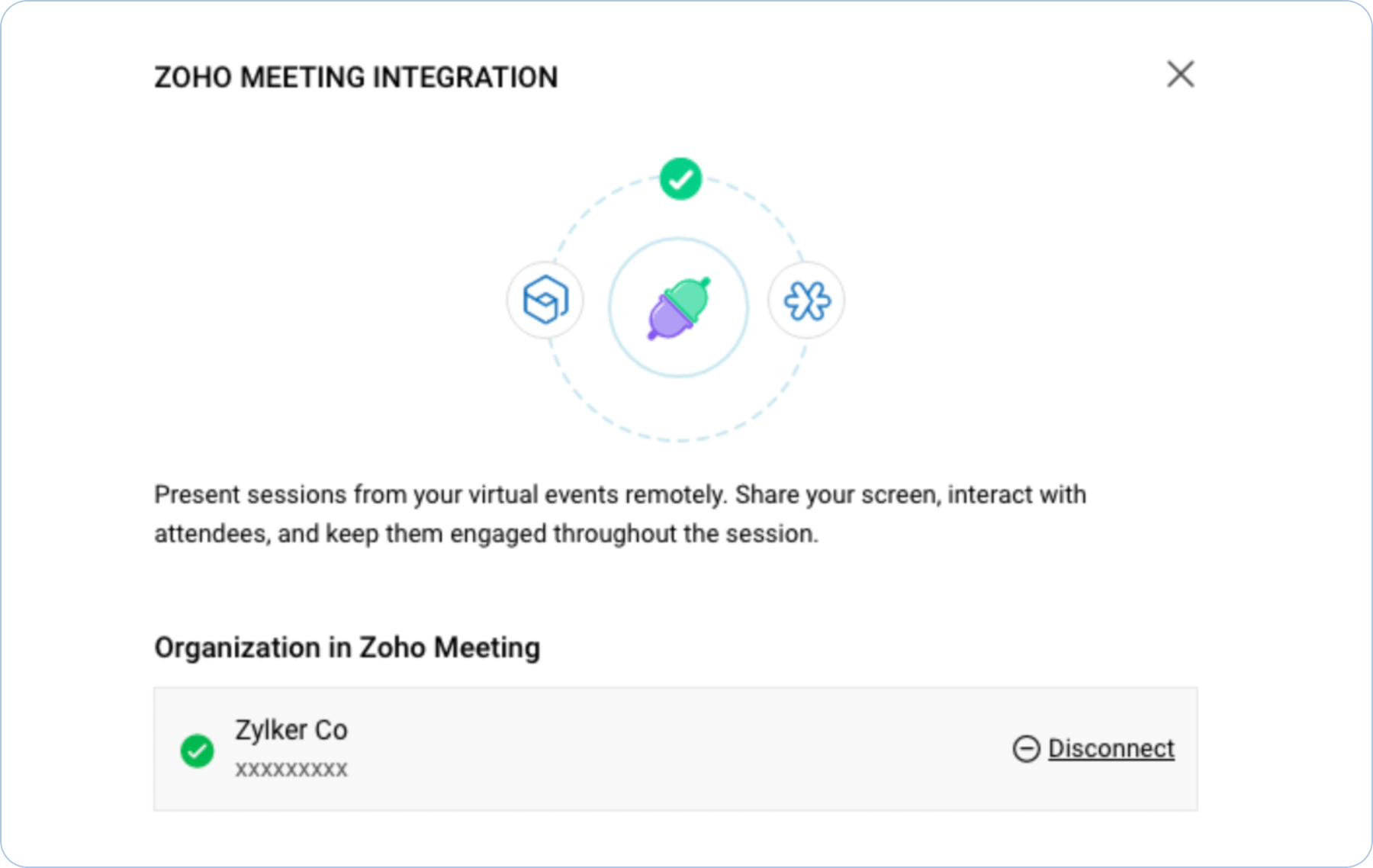This screenshot has width=1373, height=868.
Task: Click the dashed orbit line below the plug
Action: 679,440
